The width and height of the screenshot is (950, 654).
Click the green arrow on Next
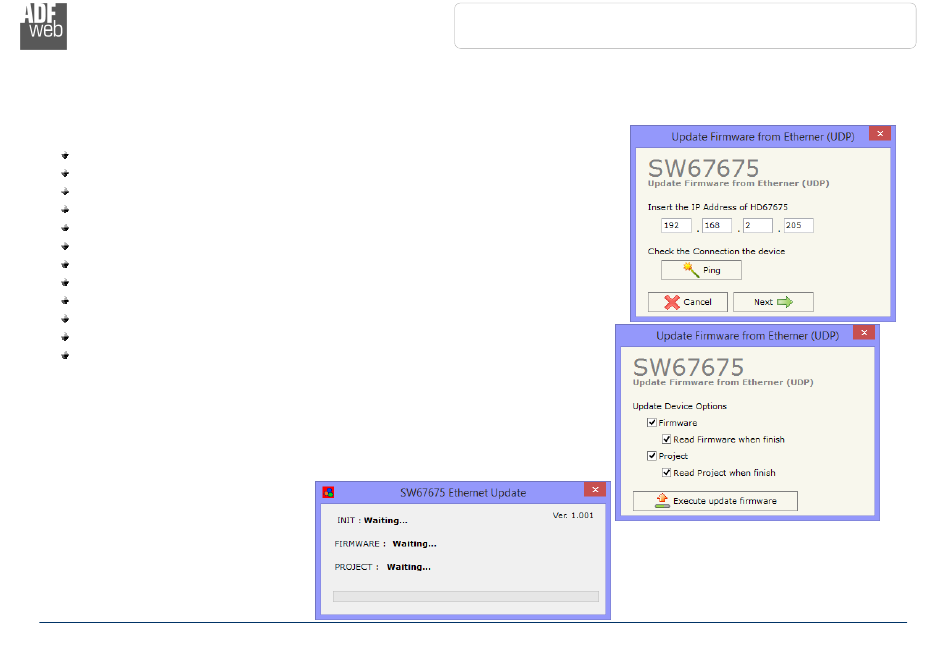point(785,302)
